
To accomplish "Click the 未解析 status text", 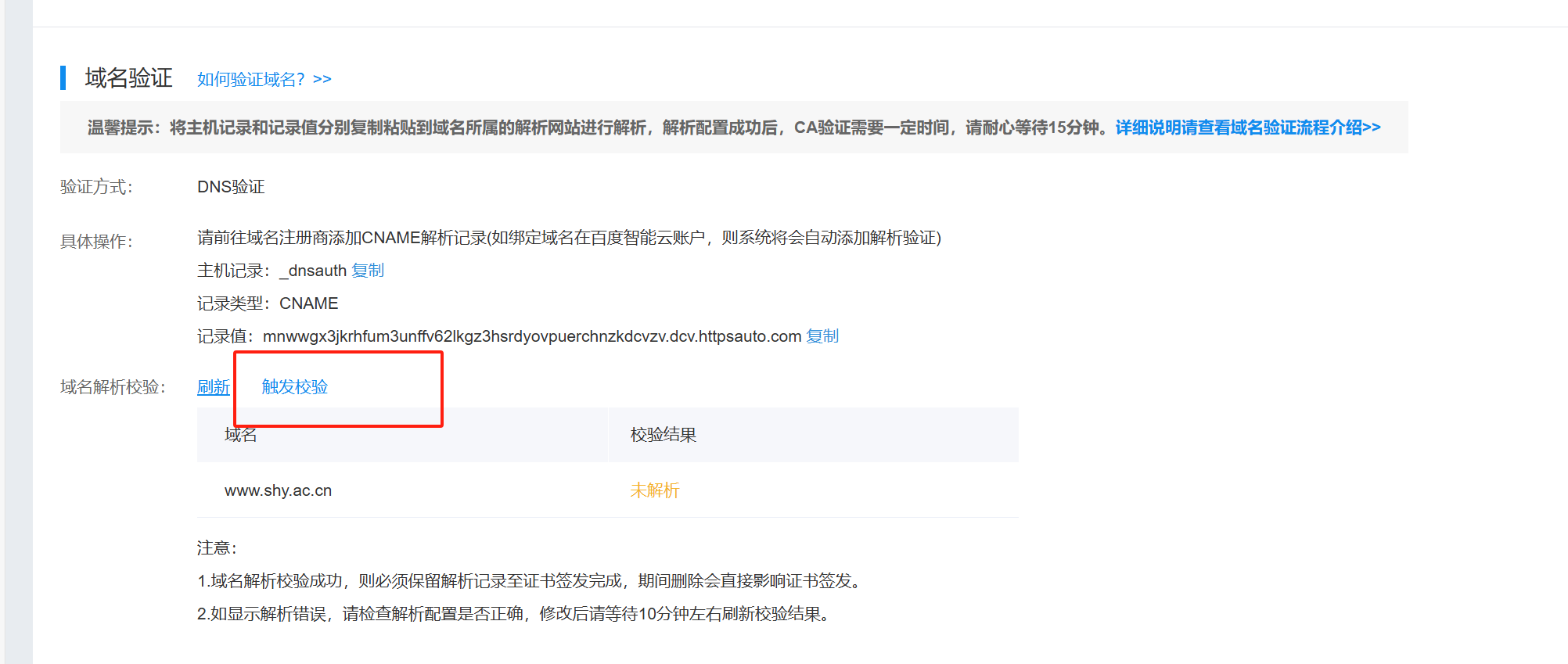I will point(654,490).
